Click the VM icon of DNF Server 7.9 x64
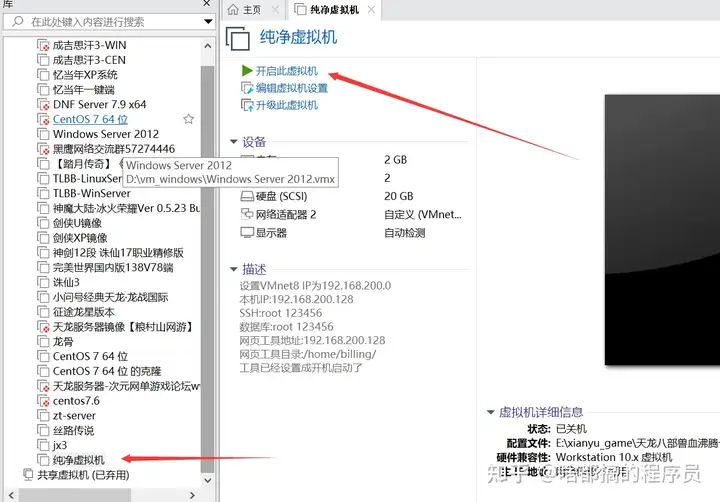This screenshot has height=502, width=720. coord(43,104)
